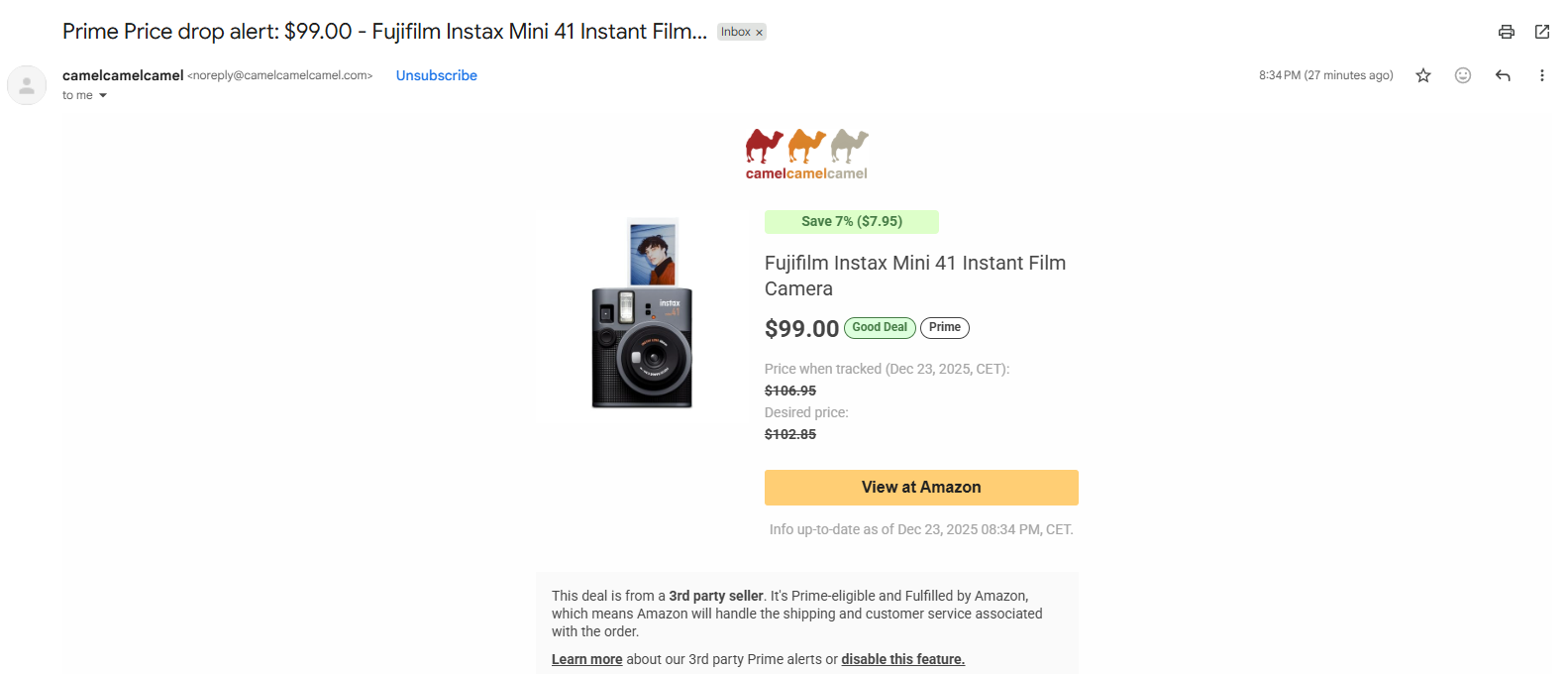Reply to the camelcamelcamel email
The image size is (1568, 674).
(x=1502, y=74)
